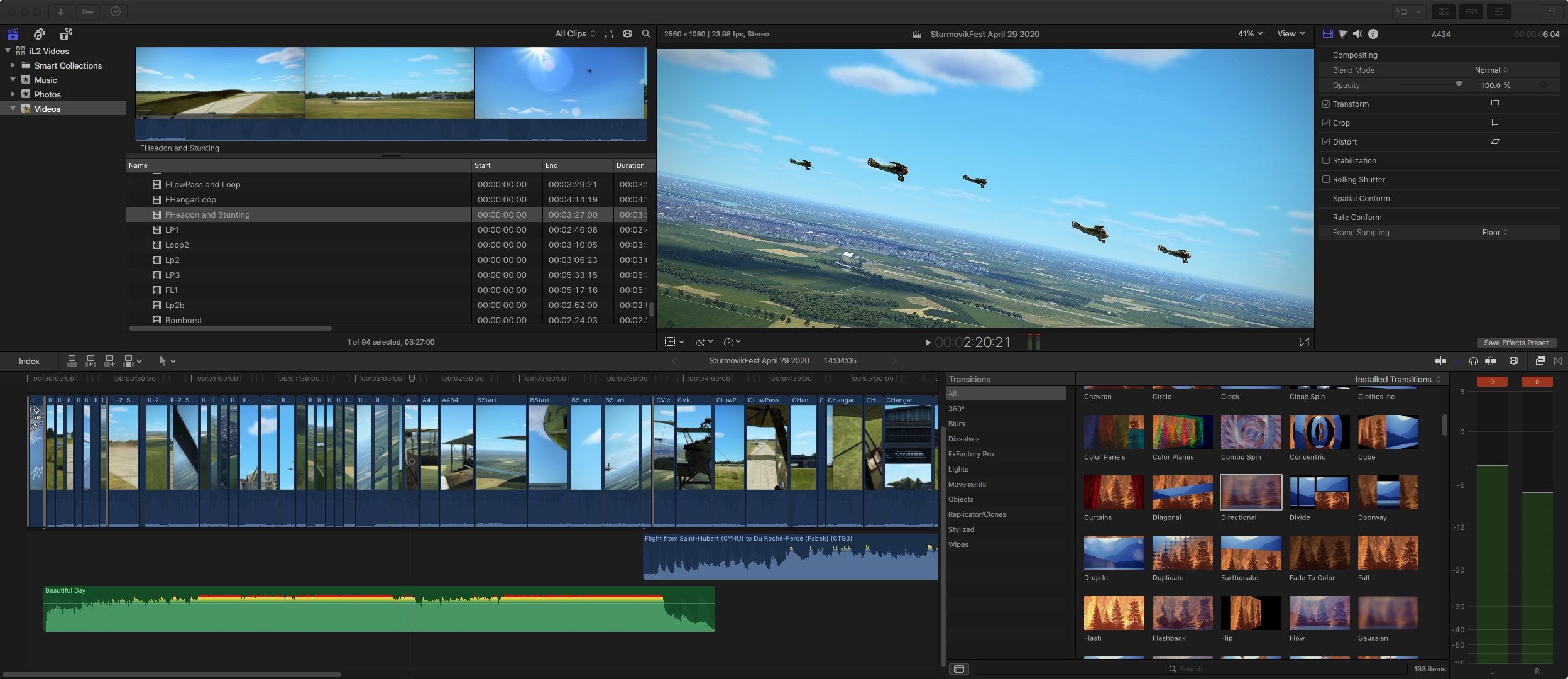This screenshot has width=1568, height=679.
Task: Collapse the iL2 Videos library
Action: coord(8,51)
